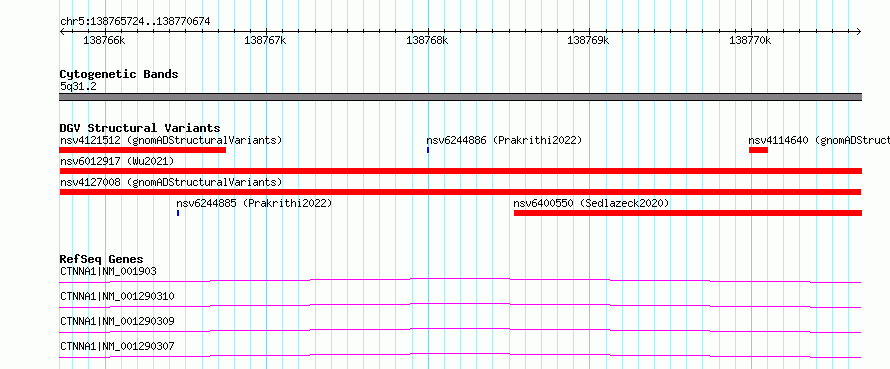Click the left arrowhead of the ruler
The height and width of the screenshot is (369, 890).
coord(62,31)
